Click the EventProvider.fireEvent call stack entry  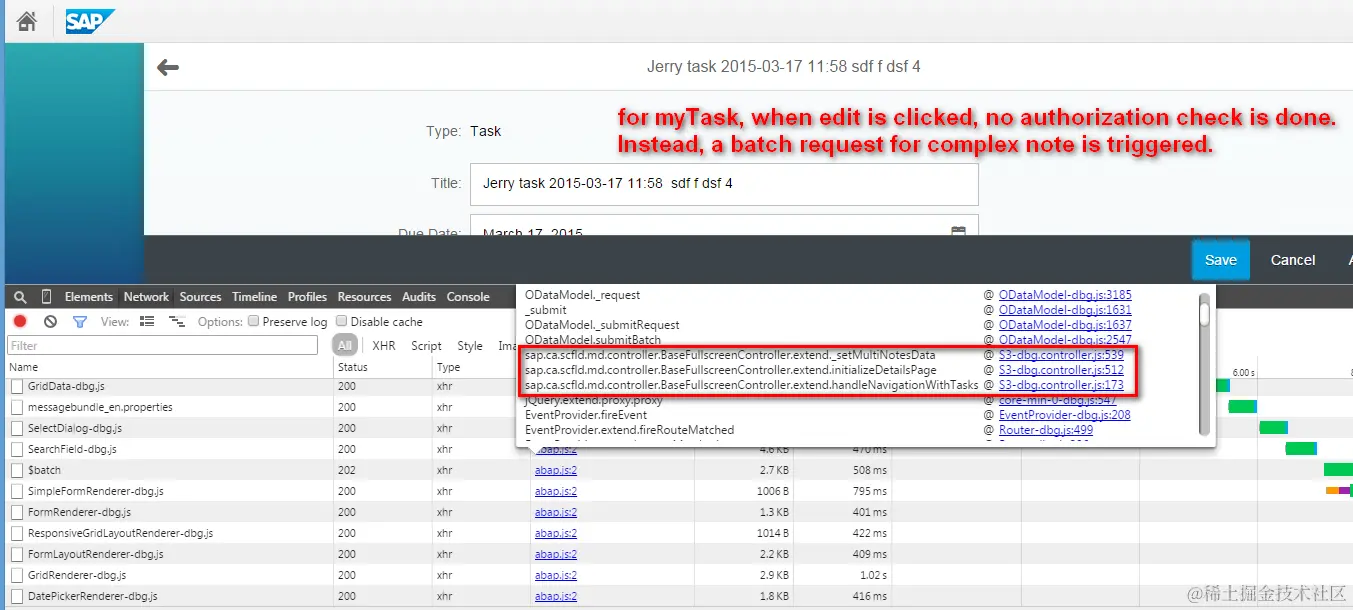tap(586, 415)
